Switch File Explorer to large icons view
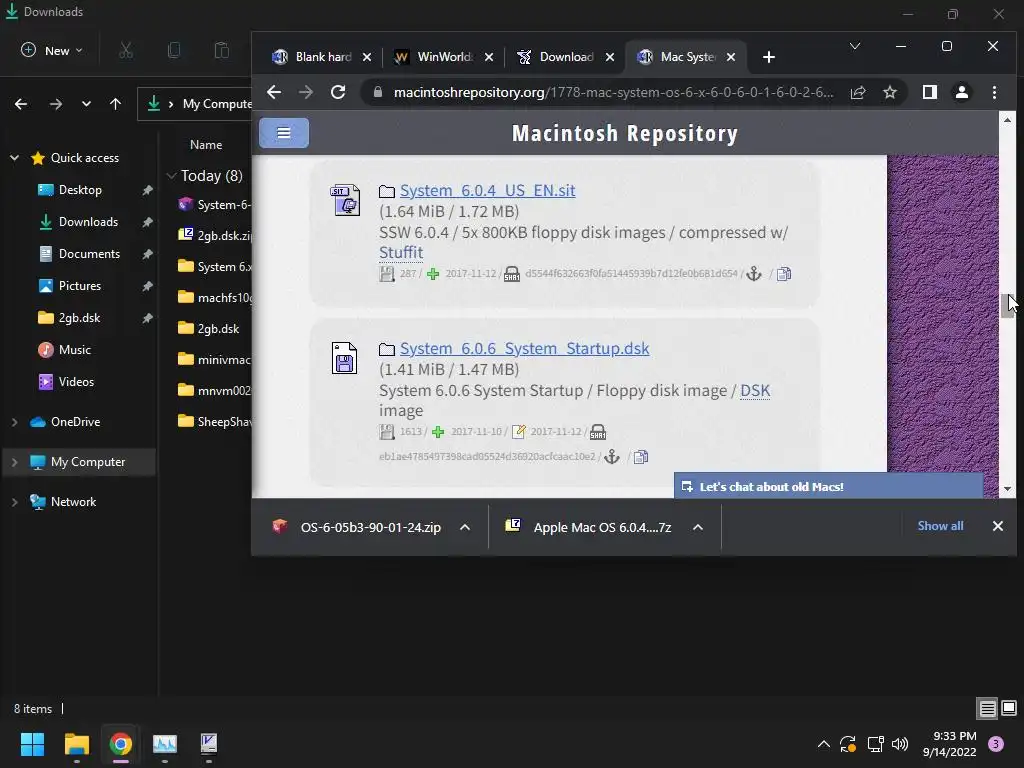The width and height of the screenshot is (1024, 768). pos(1009,708)
